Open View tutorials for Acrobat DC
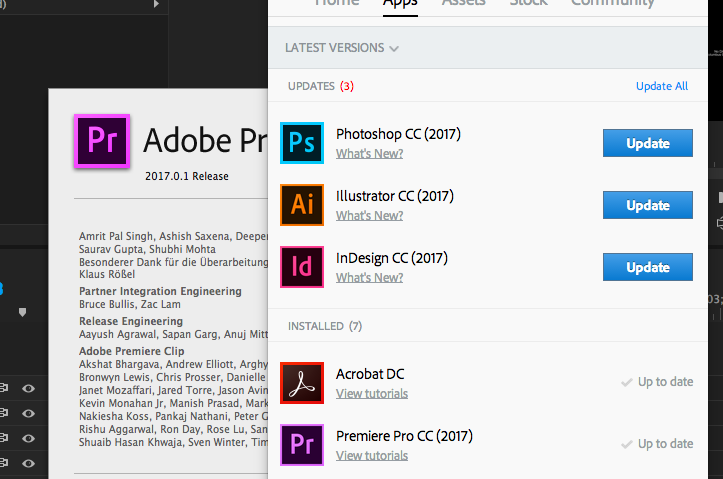Screen dimensions: 723x479 tap(372, 393)
